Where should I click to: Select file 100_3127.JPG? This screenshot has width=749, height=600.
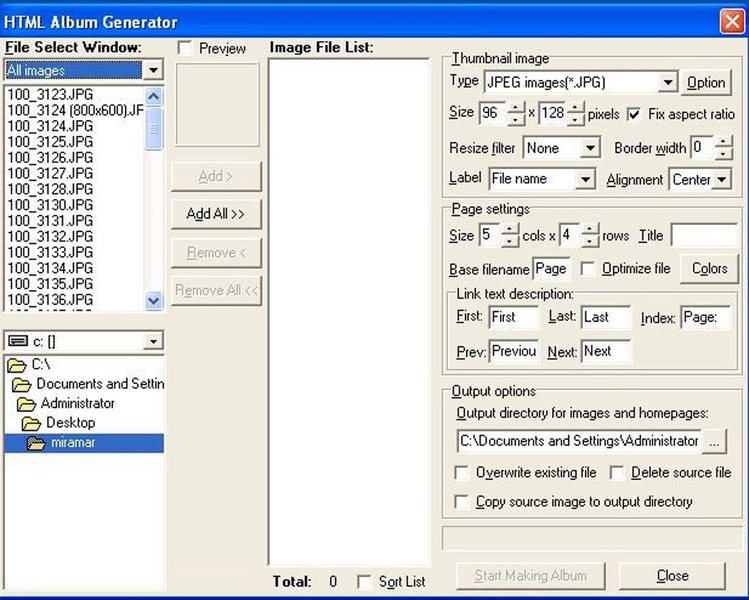pyautogui.click(x=50, y=173)
